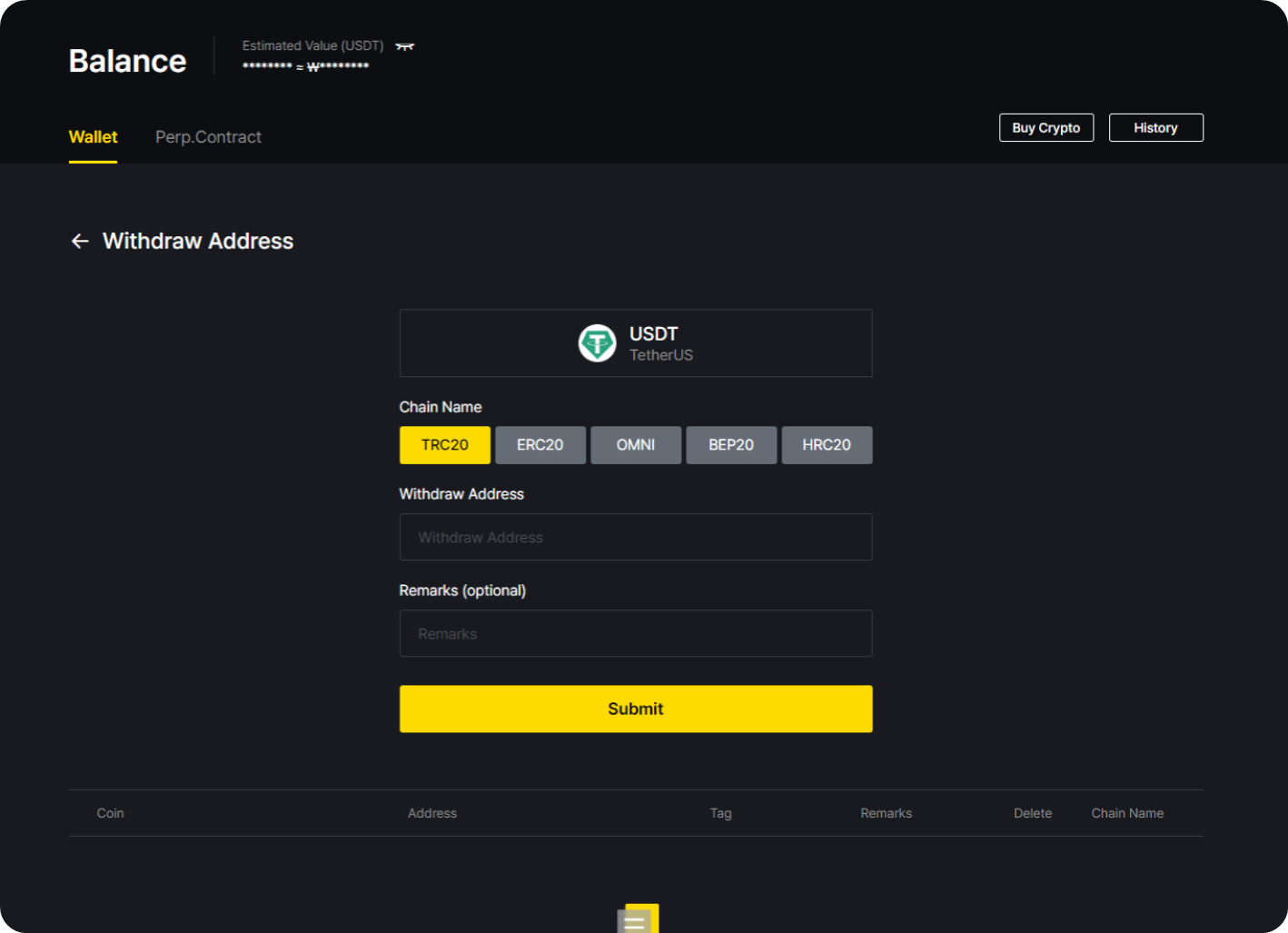1288x933 pixels.
Task: Select the OMNI chain option
Action: (636, 445)
